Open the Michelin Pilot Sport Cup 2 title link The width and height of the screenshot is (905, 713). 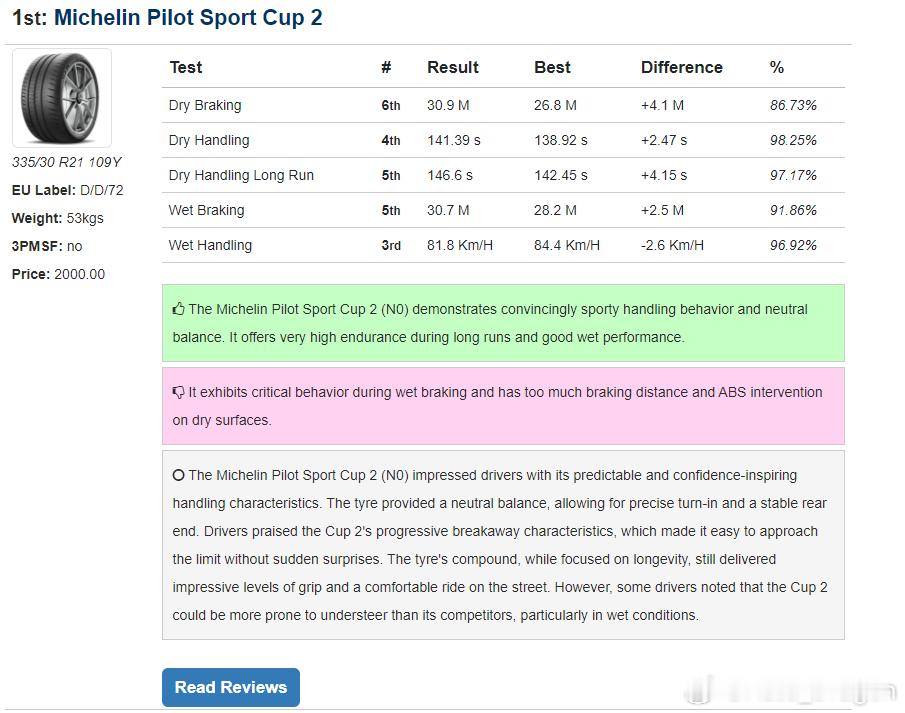188,18
